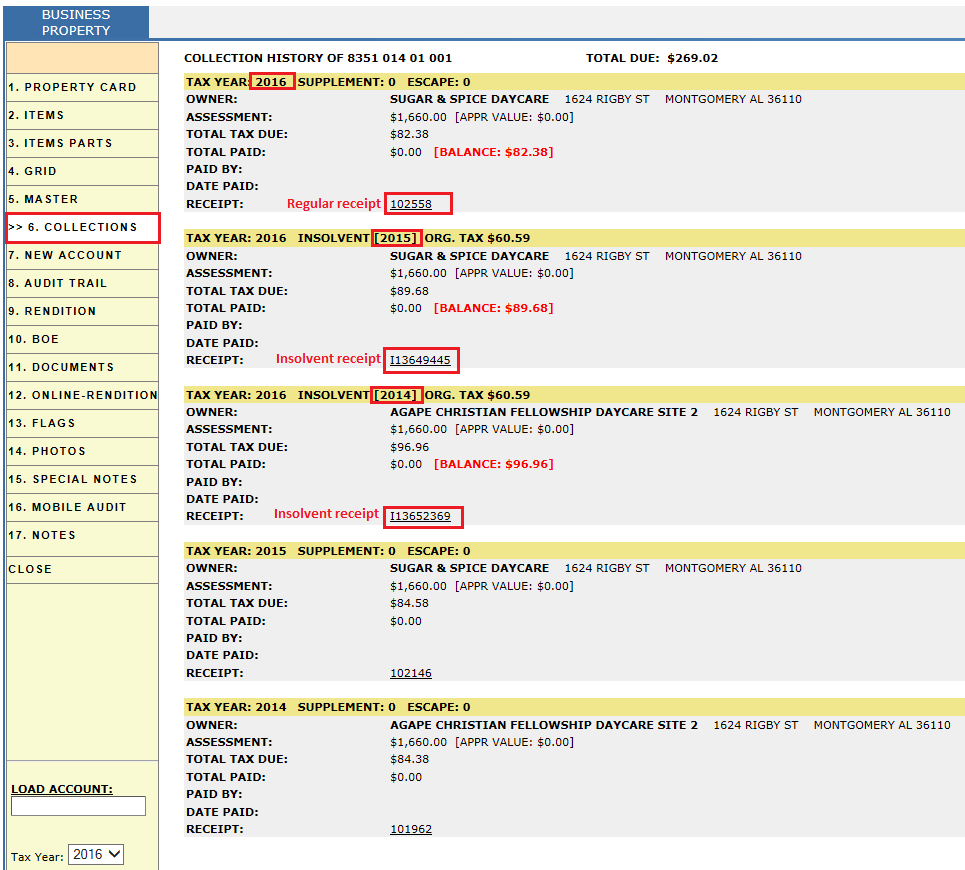This screenshot has width=965, height=870.
Task: Open 2014 receipt 101962
Action: tap(410, 829)
